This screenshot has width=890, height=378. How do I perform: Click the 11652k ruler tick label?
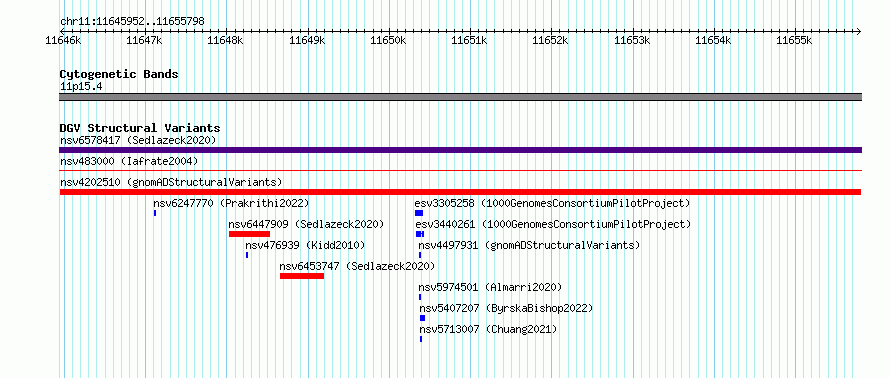[x=551, y=41]
